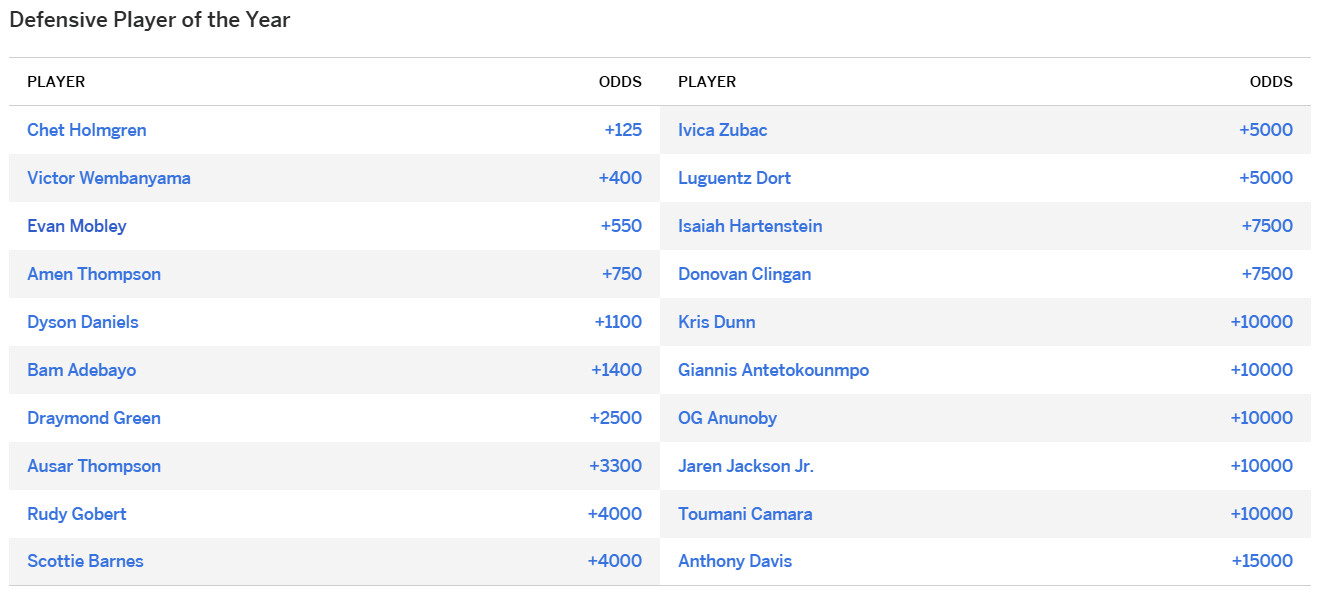
Task: Click the OG Anunoby link
Action: [728, 418]
